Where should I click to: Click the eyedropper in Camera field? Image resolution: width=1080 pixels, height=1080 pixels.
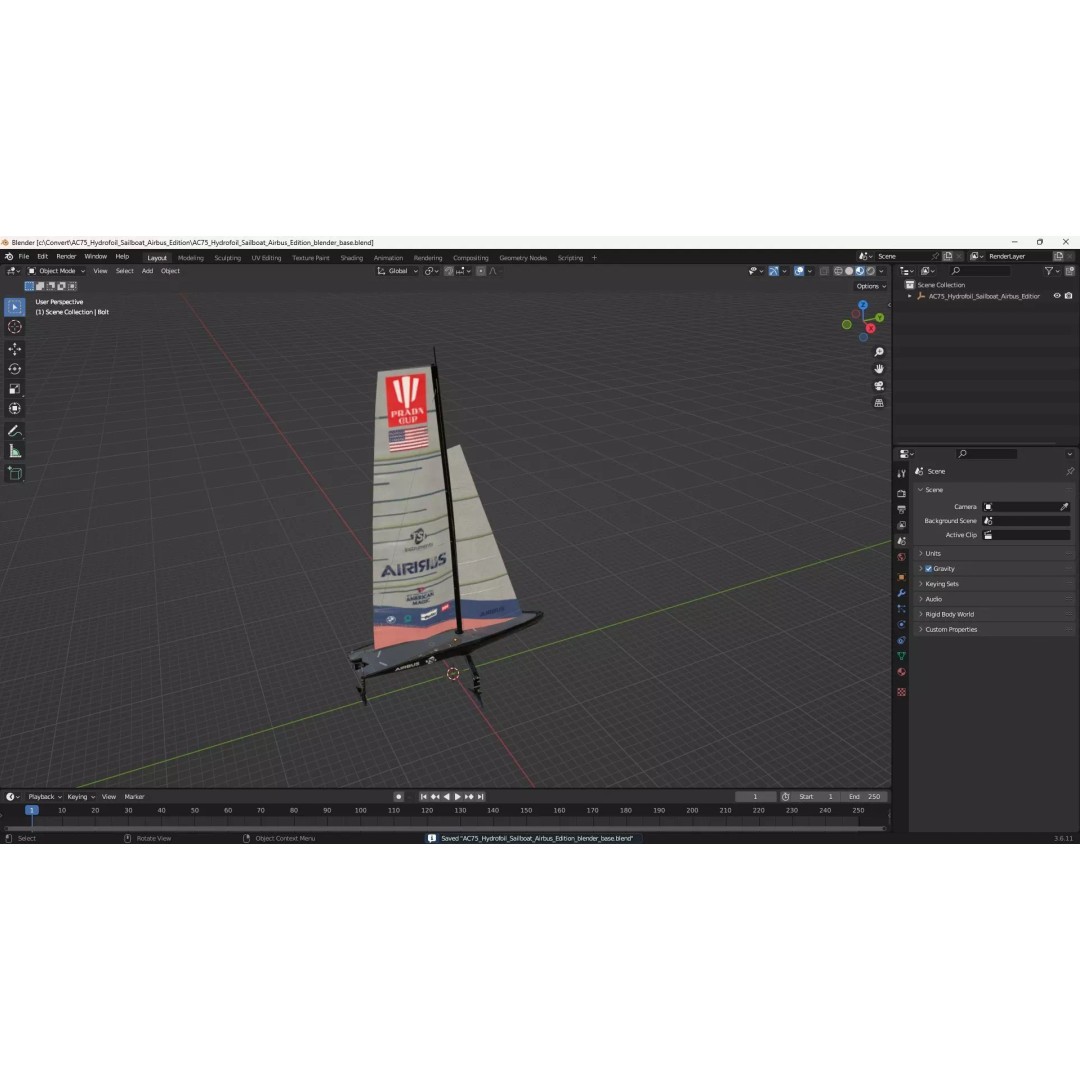pos(1064,507)
